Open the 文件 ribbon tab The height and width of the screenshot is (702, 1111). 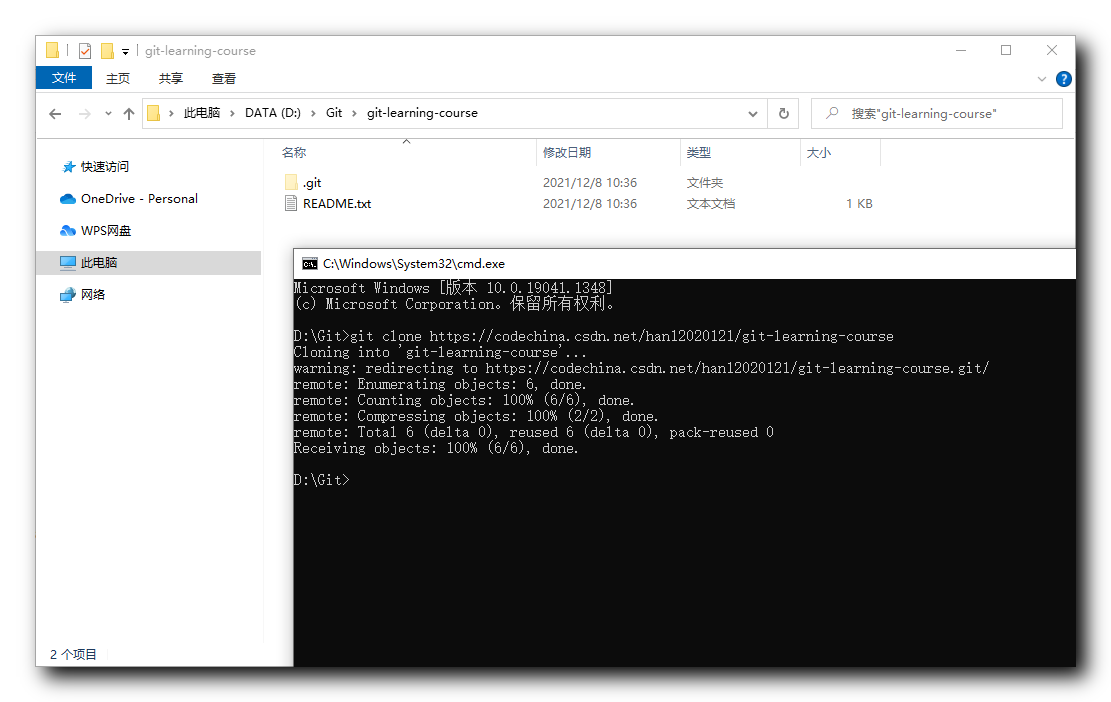pos(64,78)
